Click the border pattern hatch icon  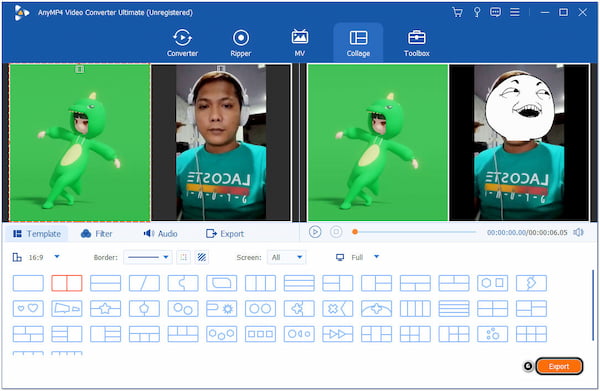tap(202, 257)
